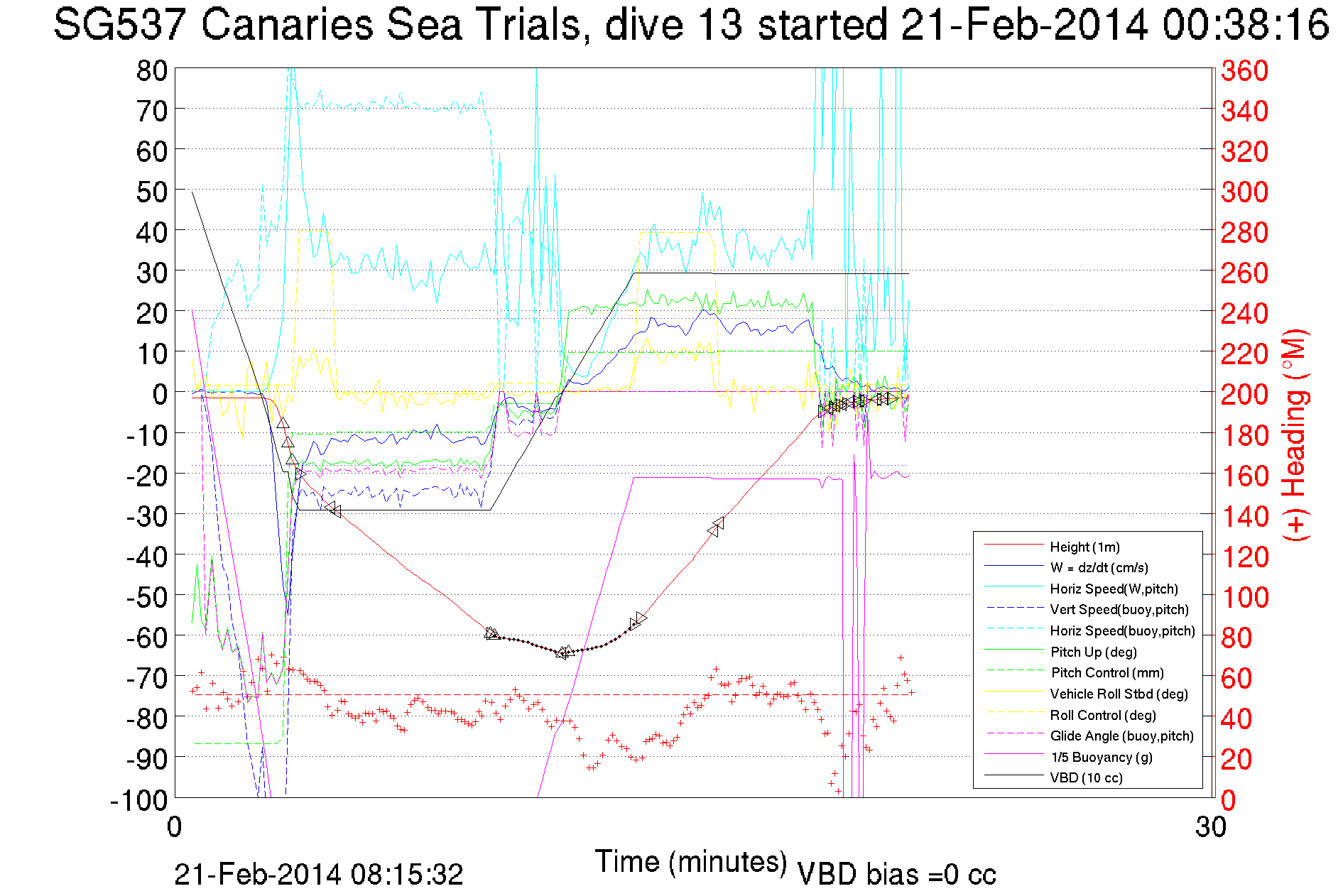This screenshot has height=896, width=1343.
Task: Click legend label 'Roll Control (deg)'
Action: click(x=1103, y=715)
